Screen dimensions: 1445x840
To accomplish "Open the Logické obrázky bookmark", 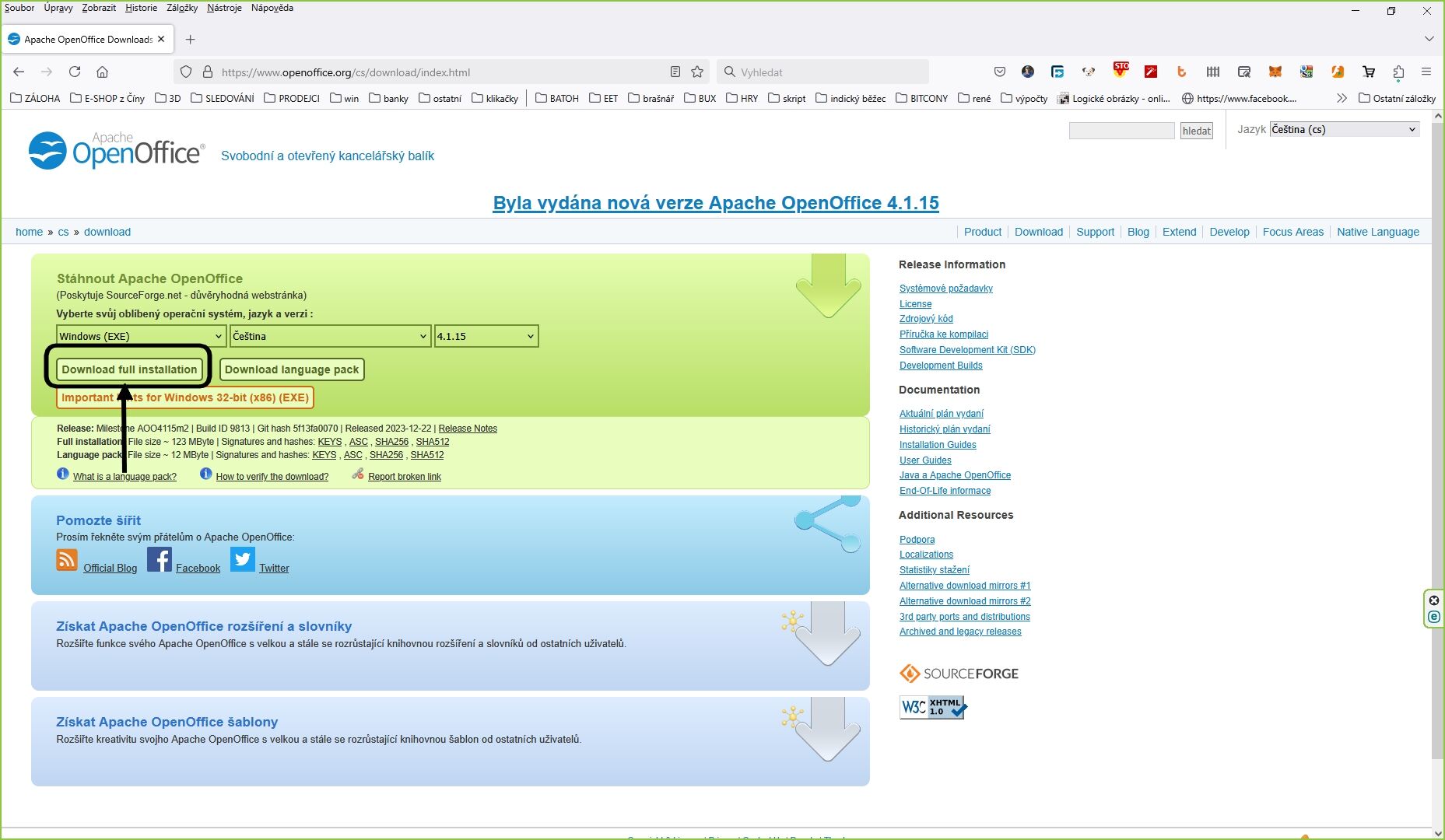I will pos(1114,98).
